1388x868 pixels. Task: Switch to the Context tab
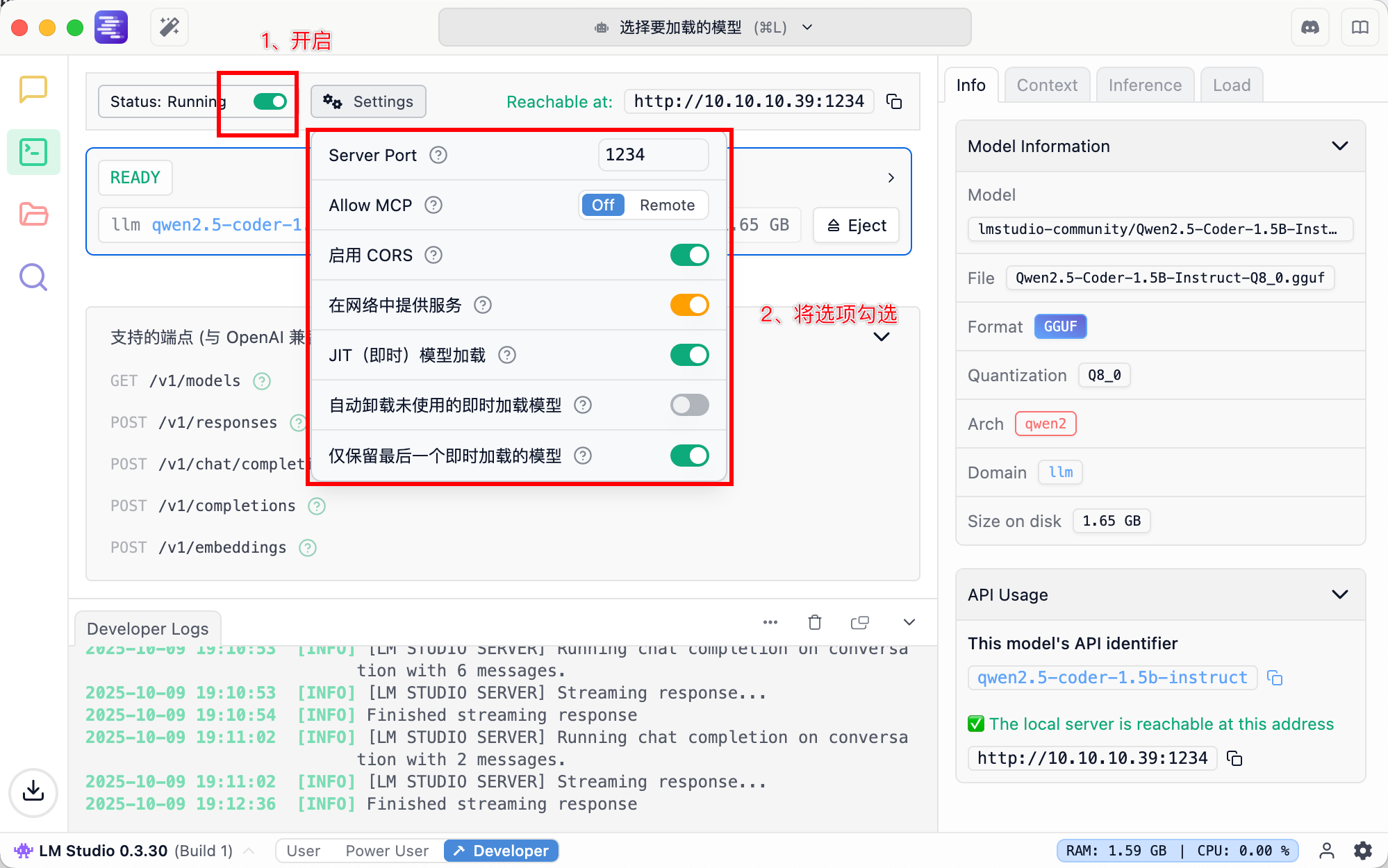point(1047,85)
